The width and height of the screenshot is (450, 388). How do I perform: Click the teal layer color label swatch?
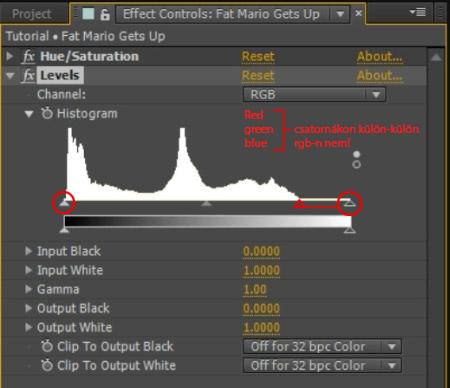tap(88, 14)
